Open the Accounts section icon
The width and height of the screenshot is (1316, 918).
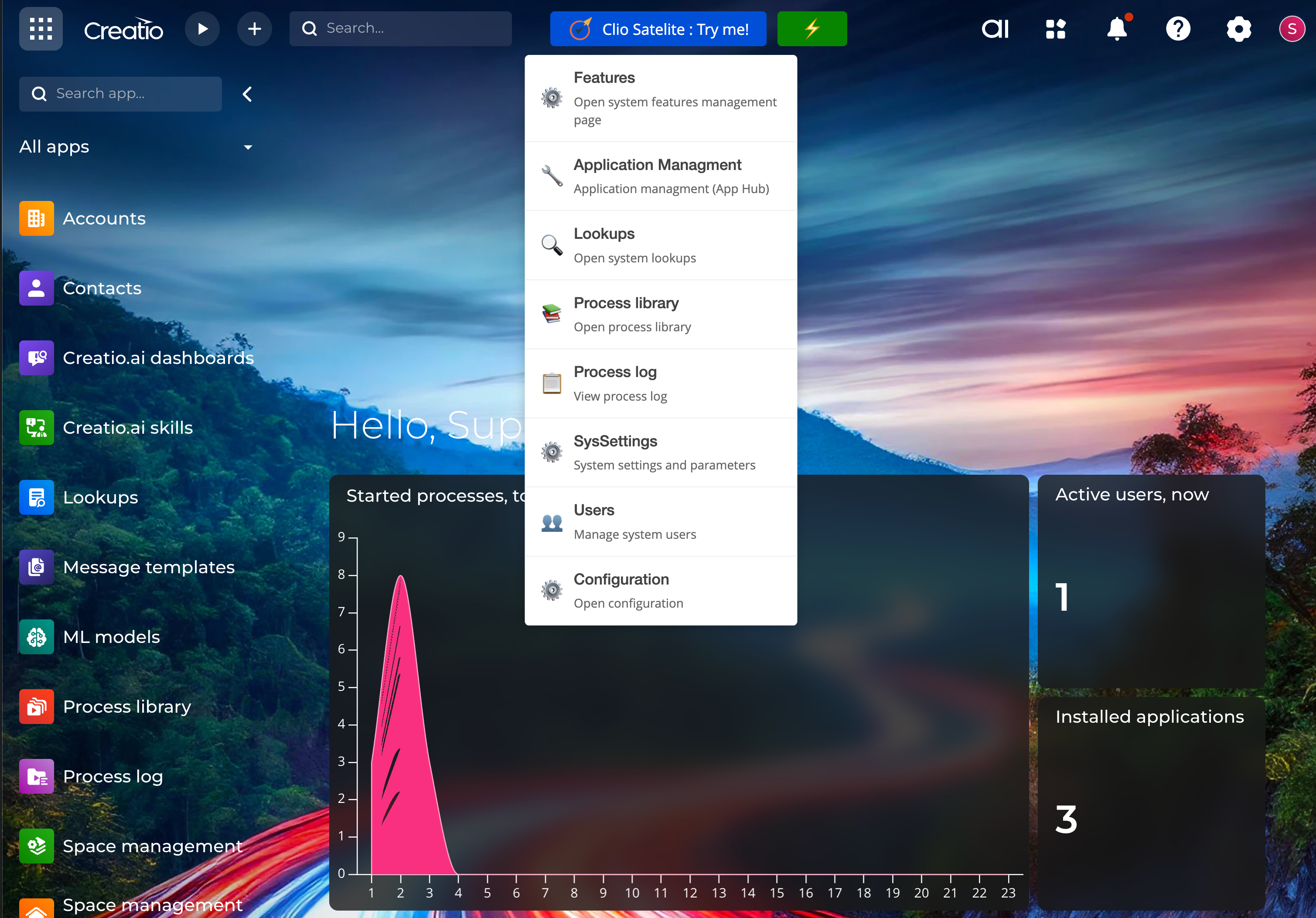(x=37, y=218)
